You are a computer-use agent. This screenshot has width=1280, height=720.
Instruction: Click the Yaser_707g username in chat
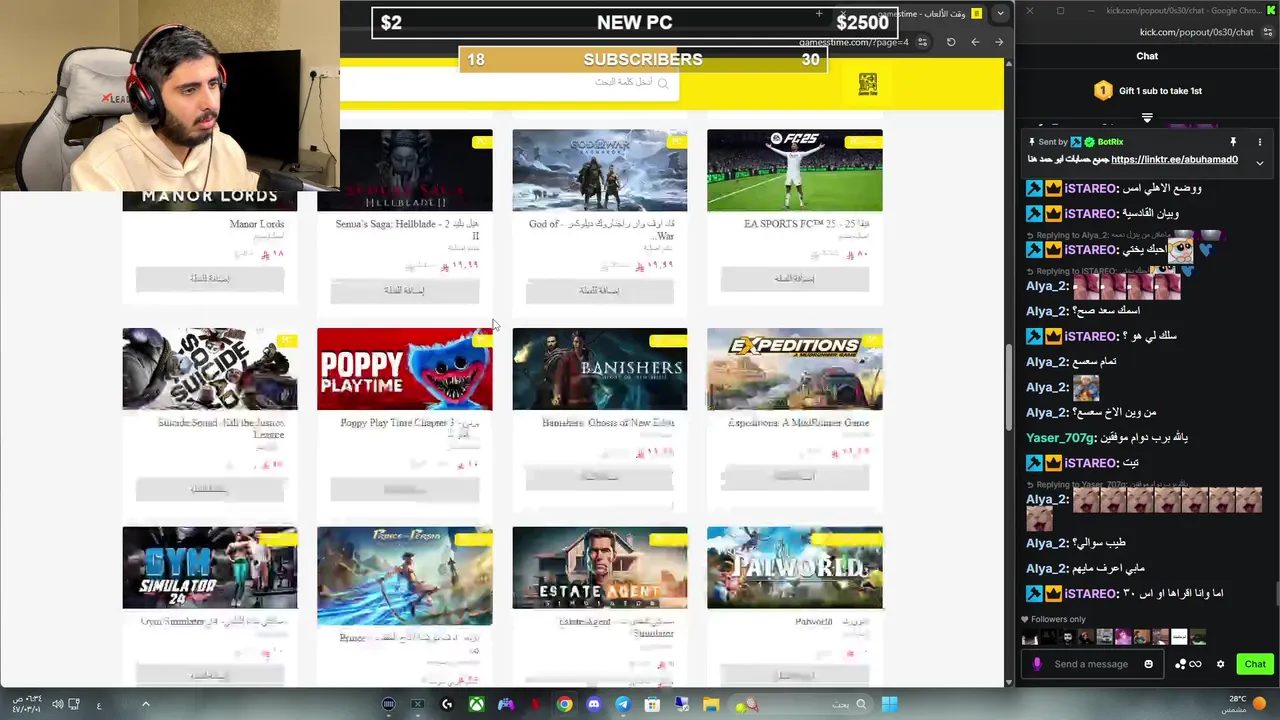[1060, 438]
